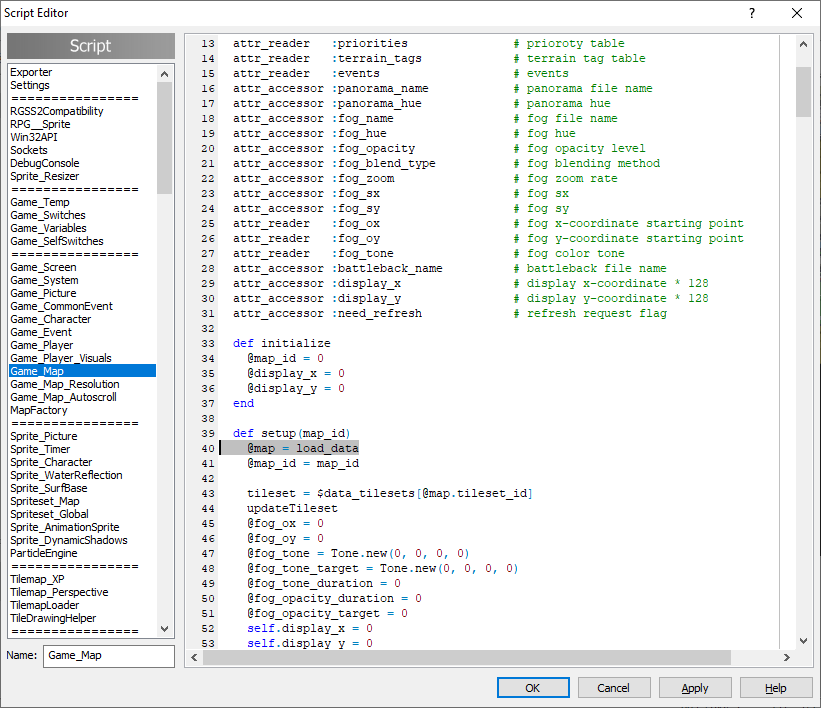Apply the script changes

pyautogui.click(x=695, y=688)
